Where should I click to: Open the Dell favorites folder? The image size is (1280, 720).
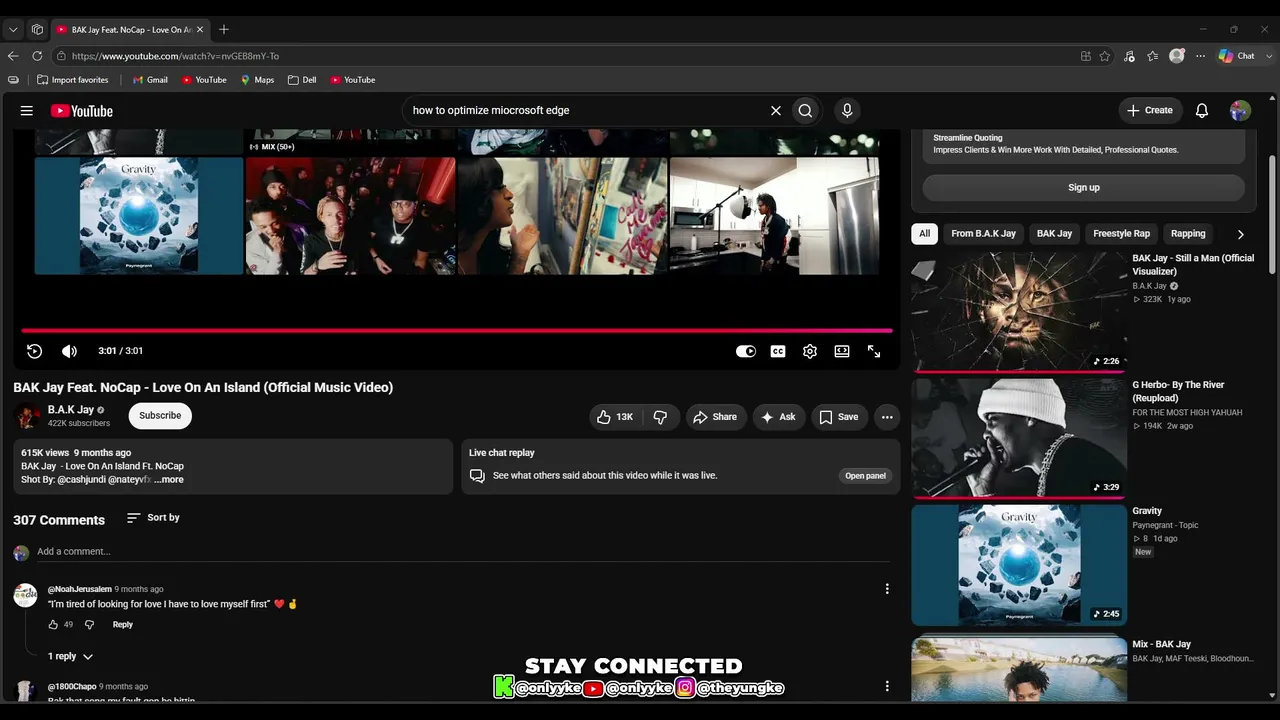[x=302, y=80]
